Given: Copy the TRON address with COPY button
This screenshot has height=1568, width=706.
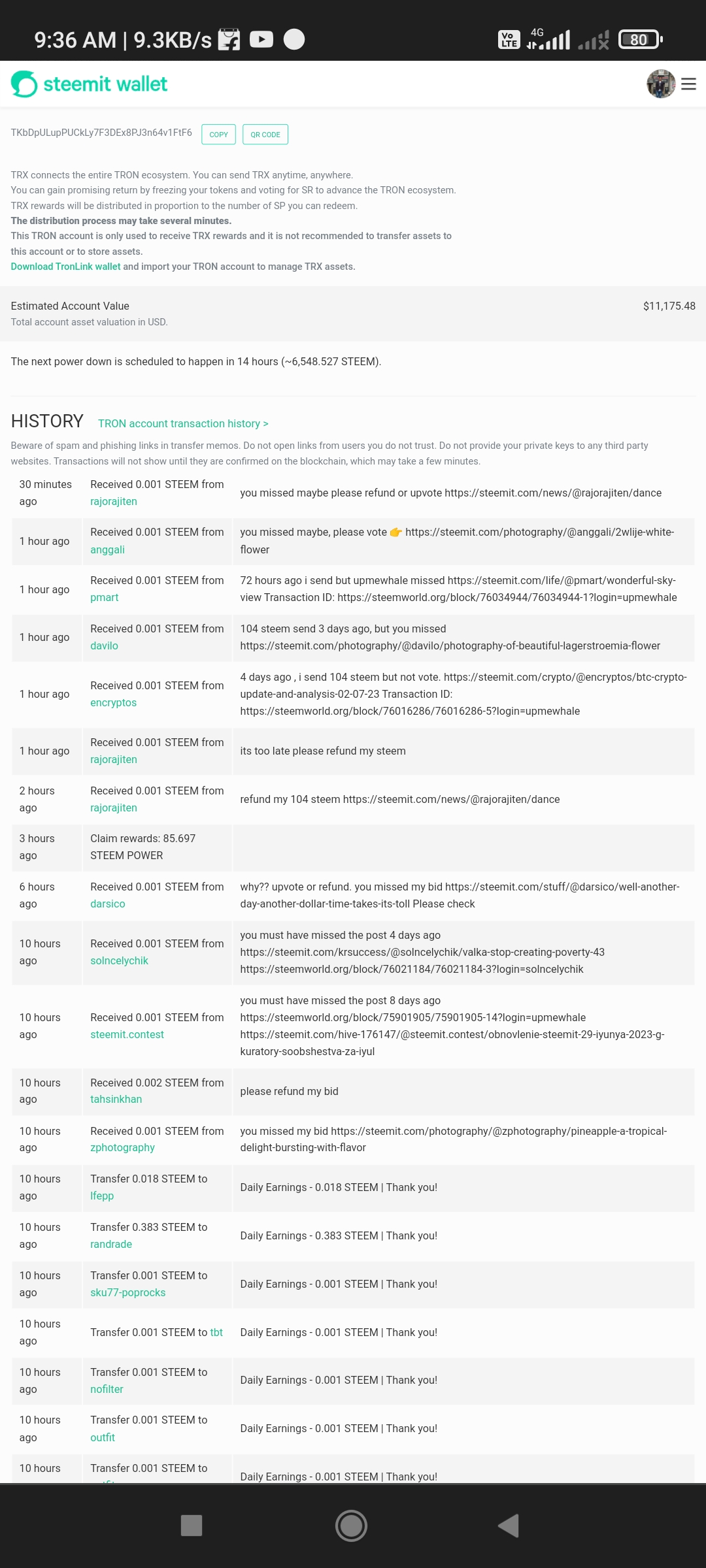Looking at the screenshot, I should pos(218,135).
